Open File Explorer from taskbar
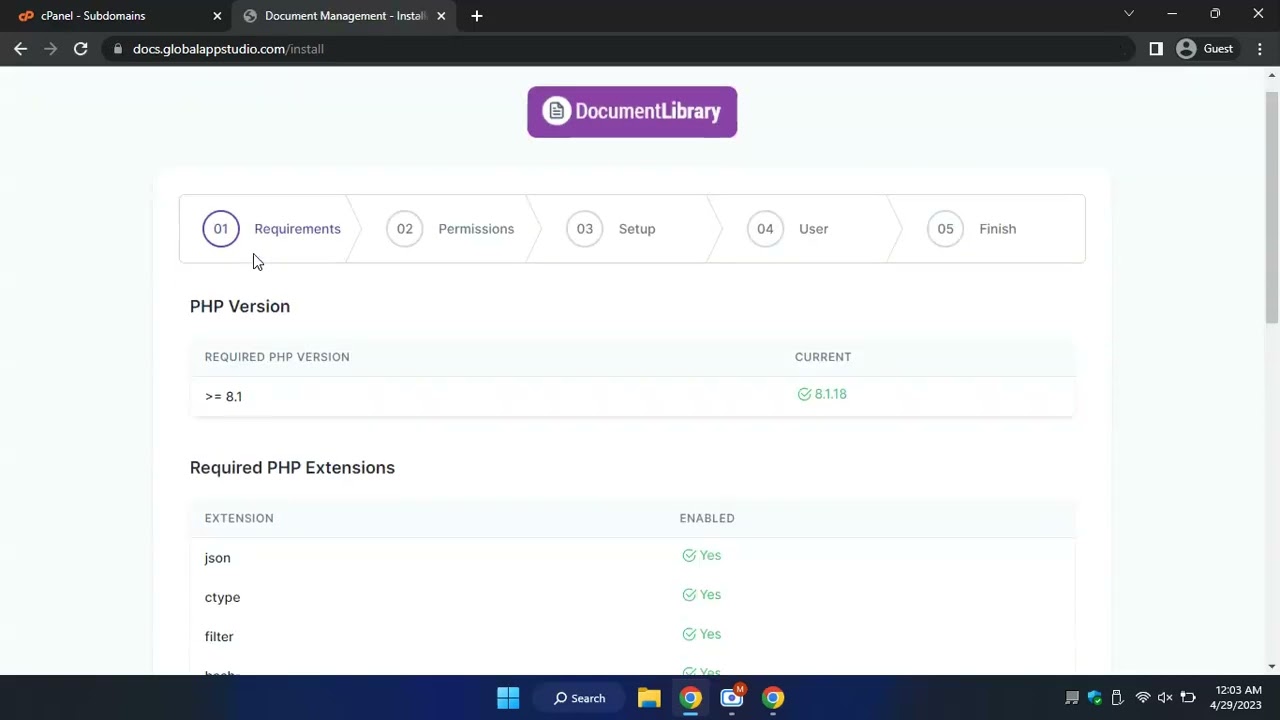 point(649,698)
